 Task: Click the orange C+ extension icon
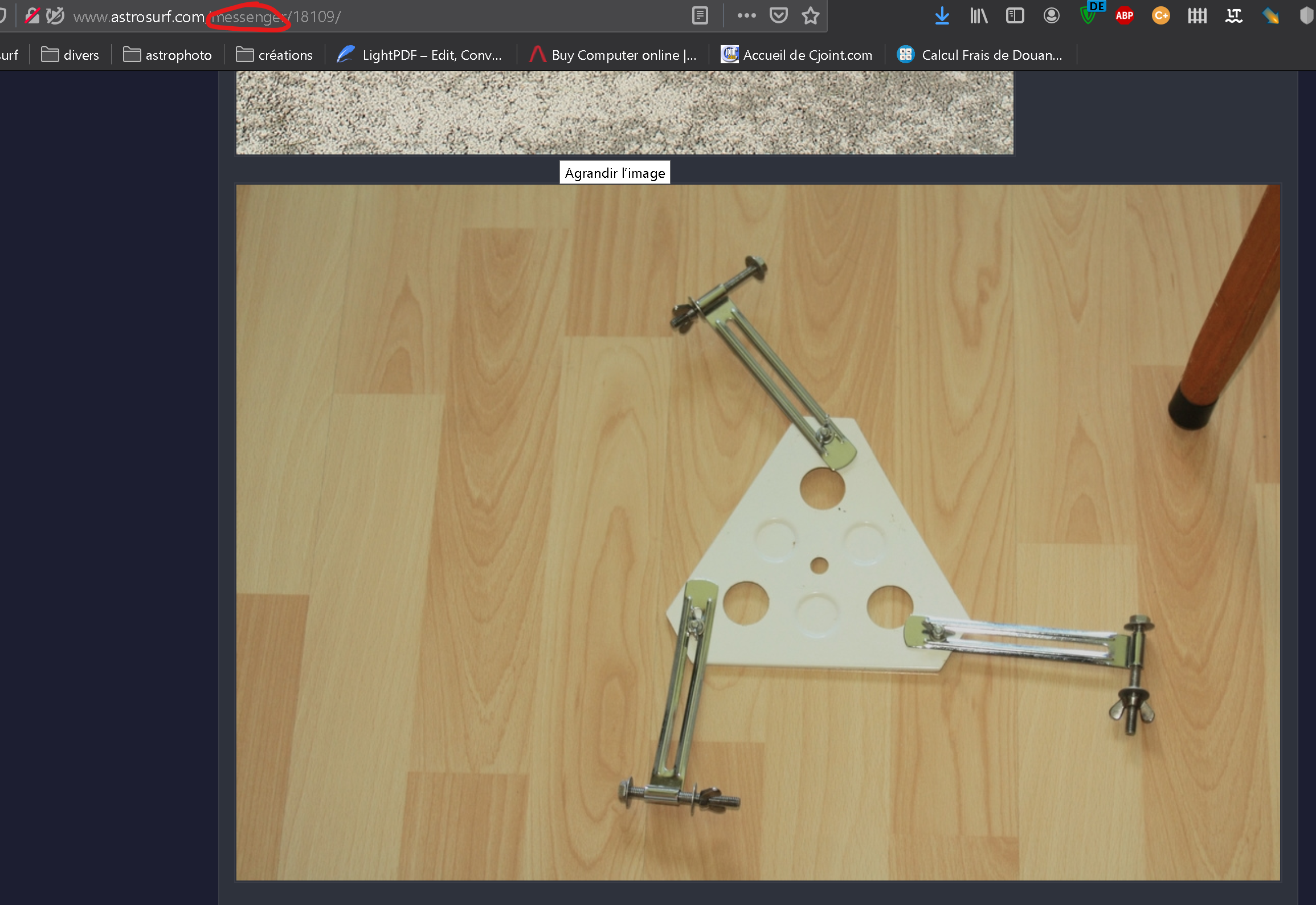pos(1161,16)
